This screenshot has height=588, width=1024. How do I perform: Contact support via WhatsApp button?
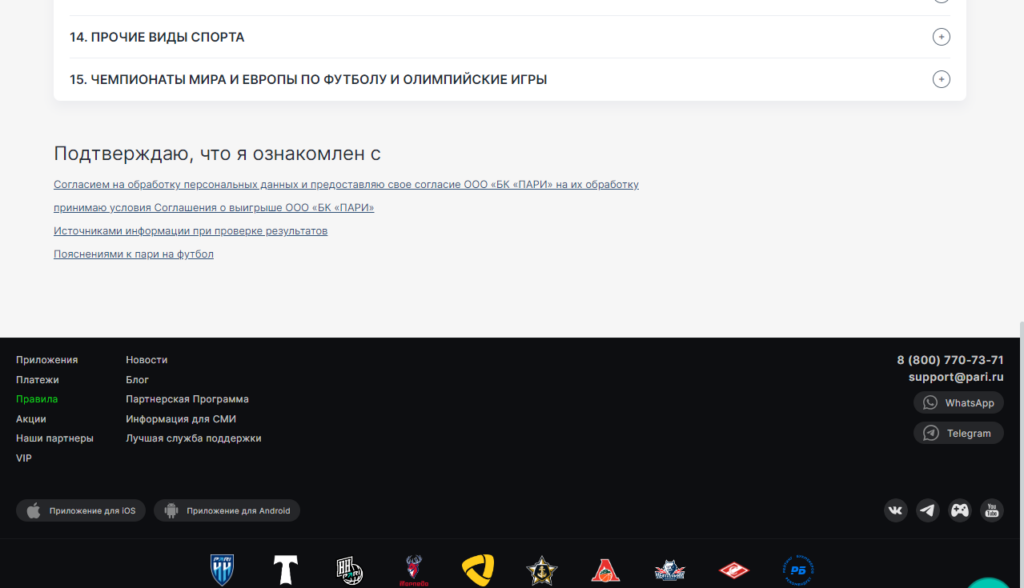coord(958,403)
